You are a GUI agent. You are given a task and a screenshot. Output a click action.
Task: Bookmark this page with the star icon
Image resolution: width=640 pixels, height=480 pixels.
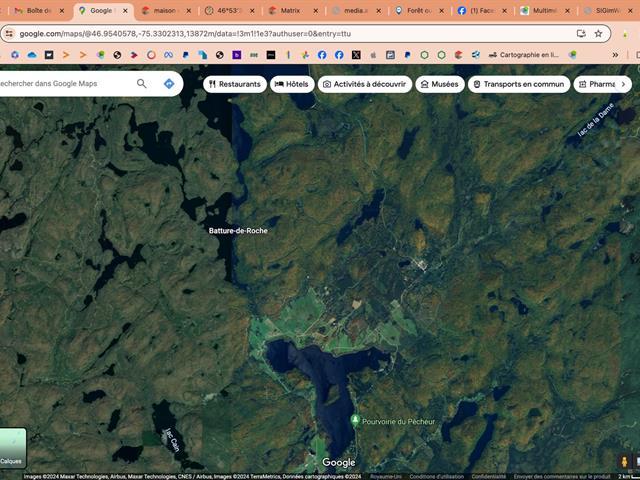coord(598,34)
